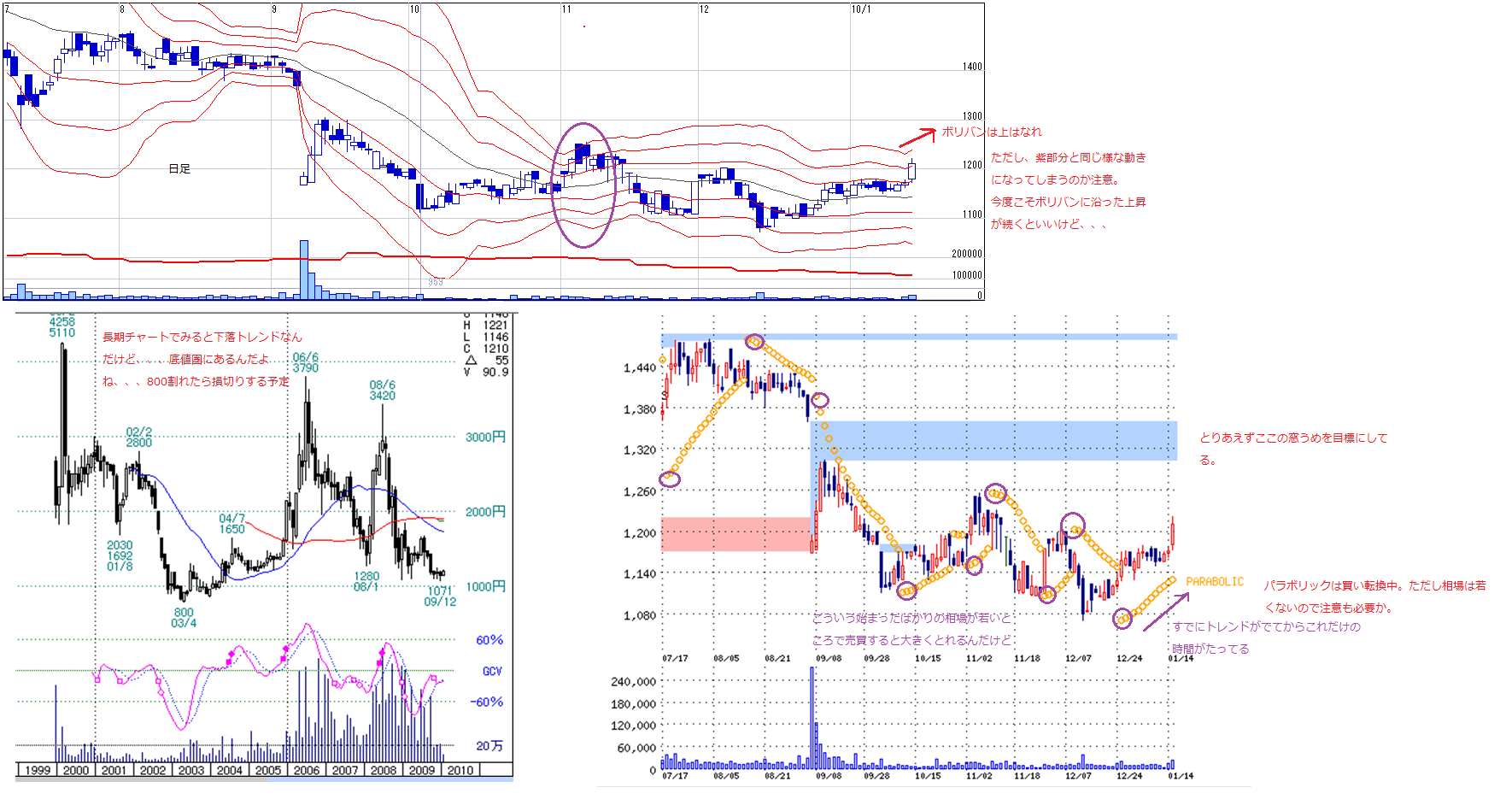Click the 1071 09/12 price label

[x=440, y=596]
